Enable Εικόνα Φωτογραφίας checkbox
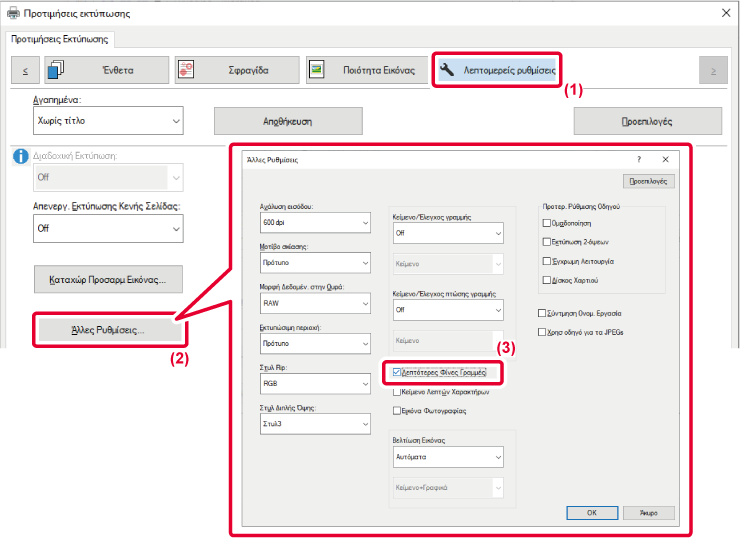This screenshot has height=541, width=740. 397,411
